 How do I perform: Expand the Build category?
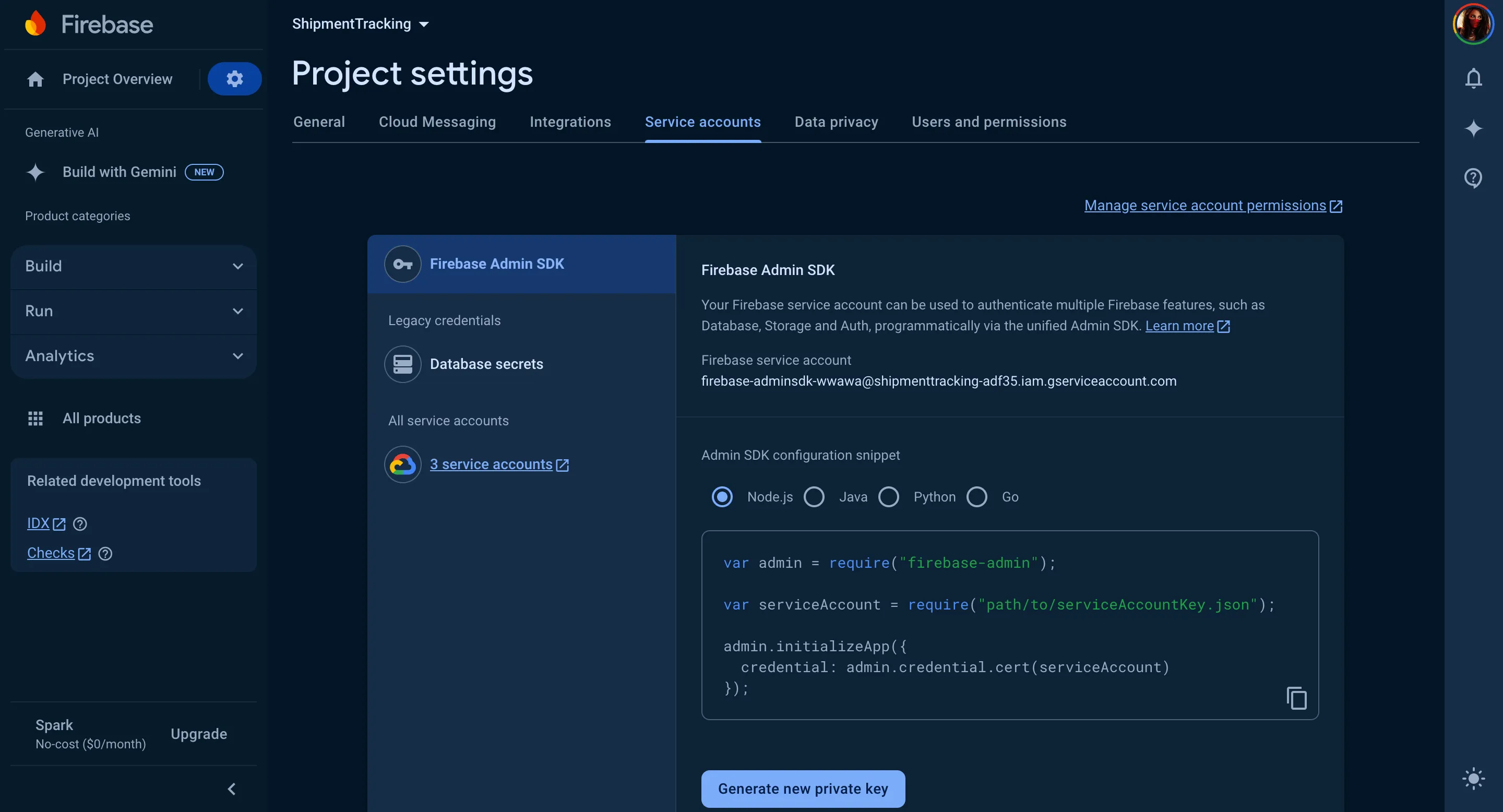(134, 266)
